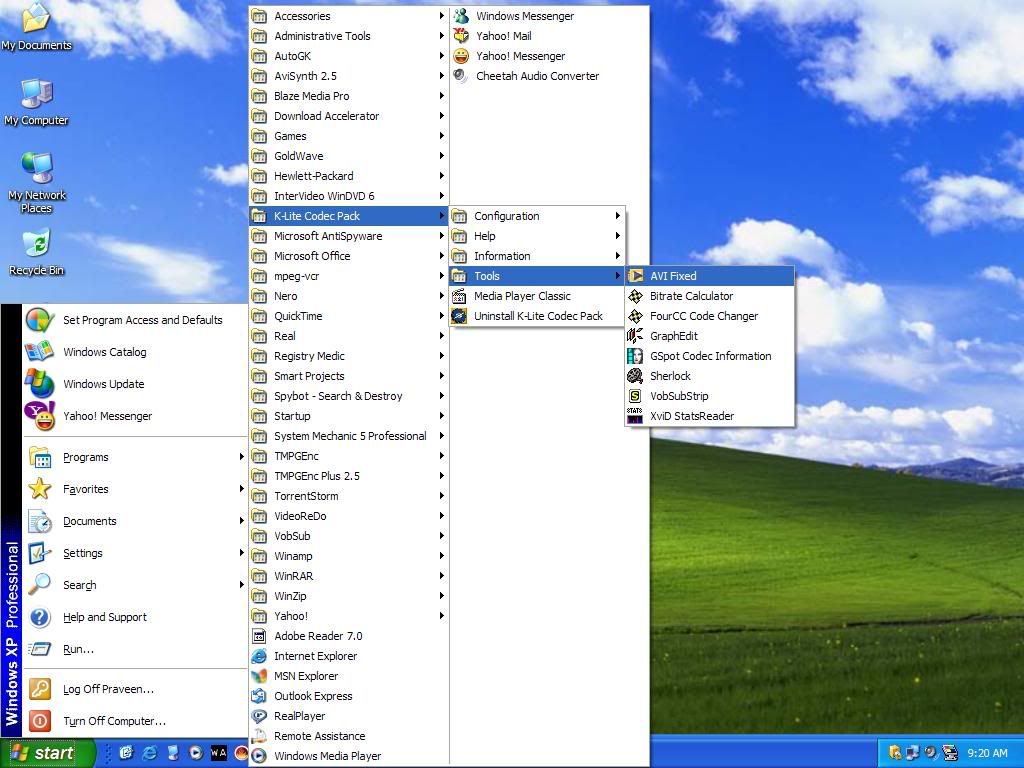Viewport: 1024px width, 768px height.
Task: Open Adobe Reader 7.0
Action: pyautogui.click(x=349, y=636)
